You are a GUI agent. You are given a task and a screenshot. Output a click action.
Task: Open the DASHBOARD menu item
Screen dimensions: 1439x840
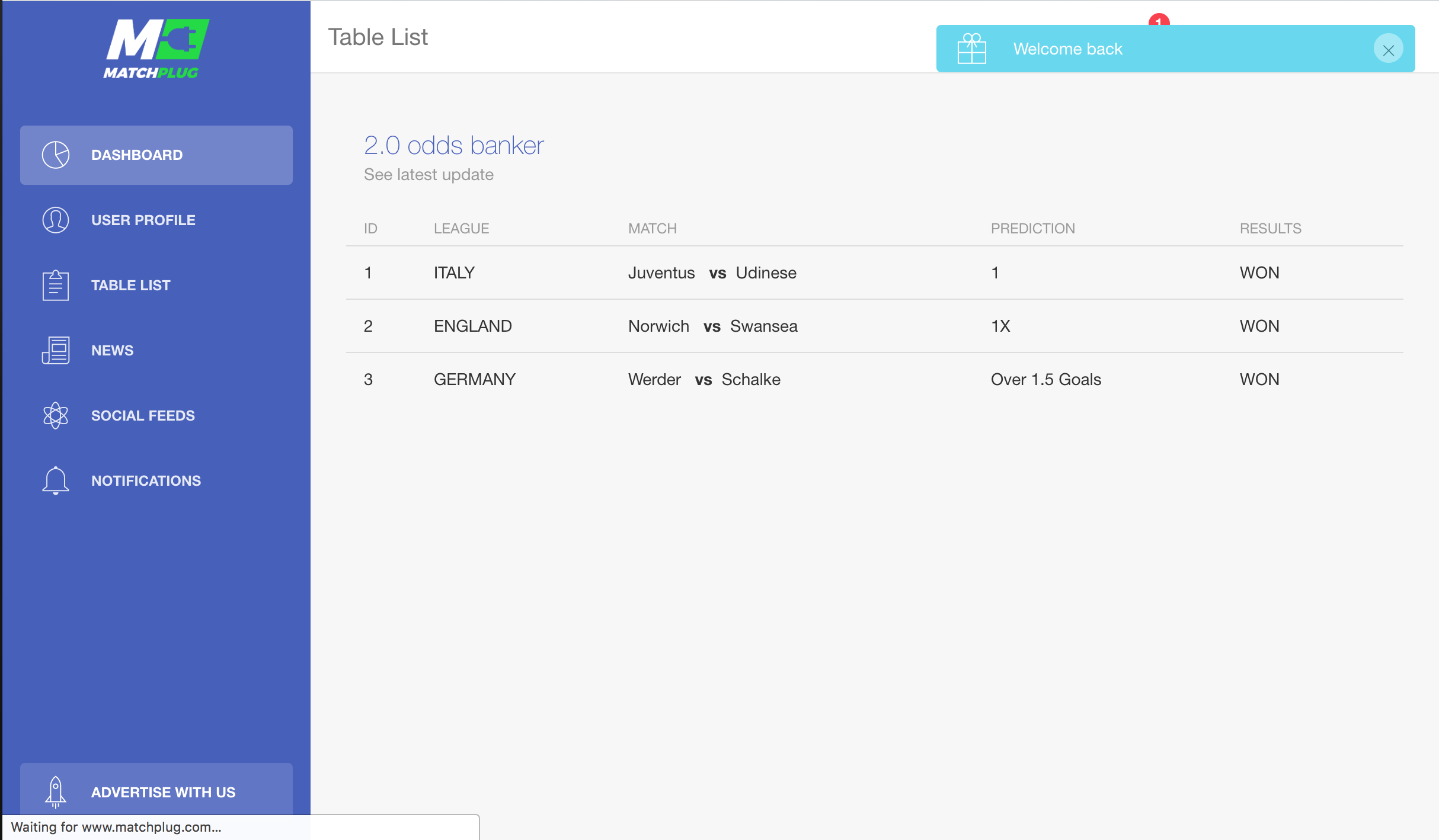(137, 155)
